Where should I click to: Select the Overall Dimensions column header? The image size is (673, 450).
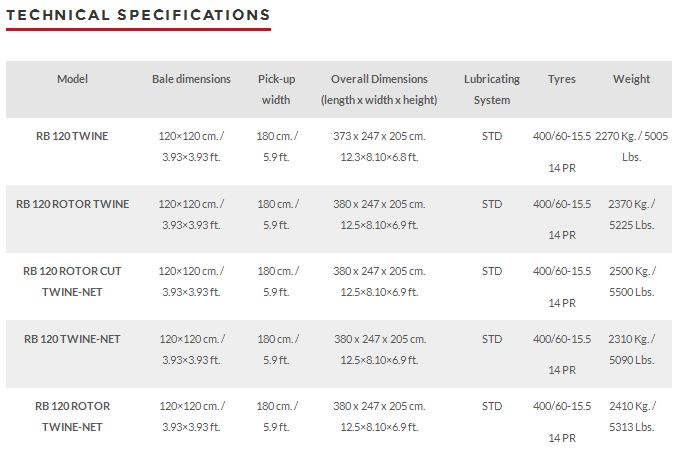[x=379, y=89]
